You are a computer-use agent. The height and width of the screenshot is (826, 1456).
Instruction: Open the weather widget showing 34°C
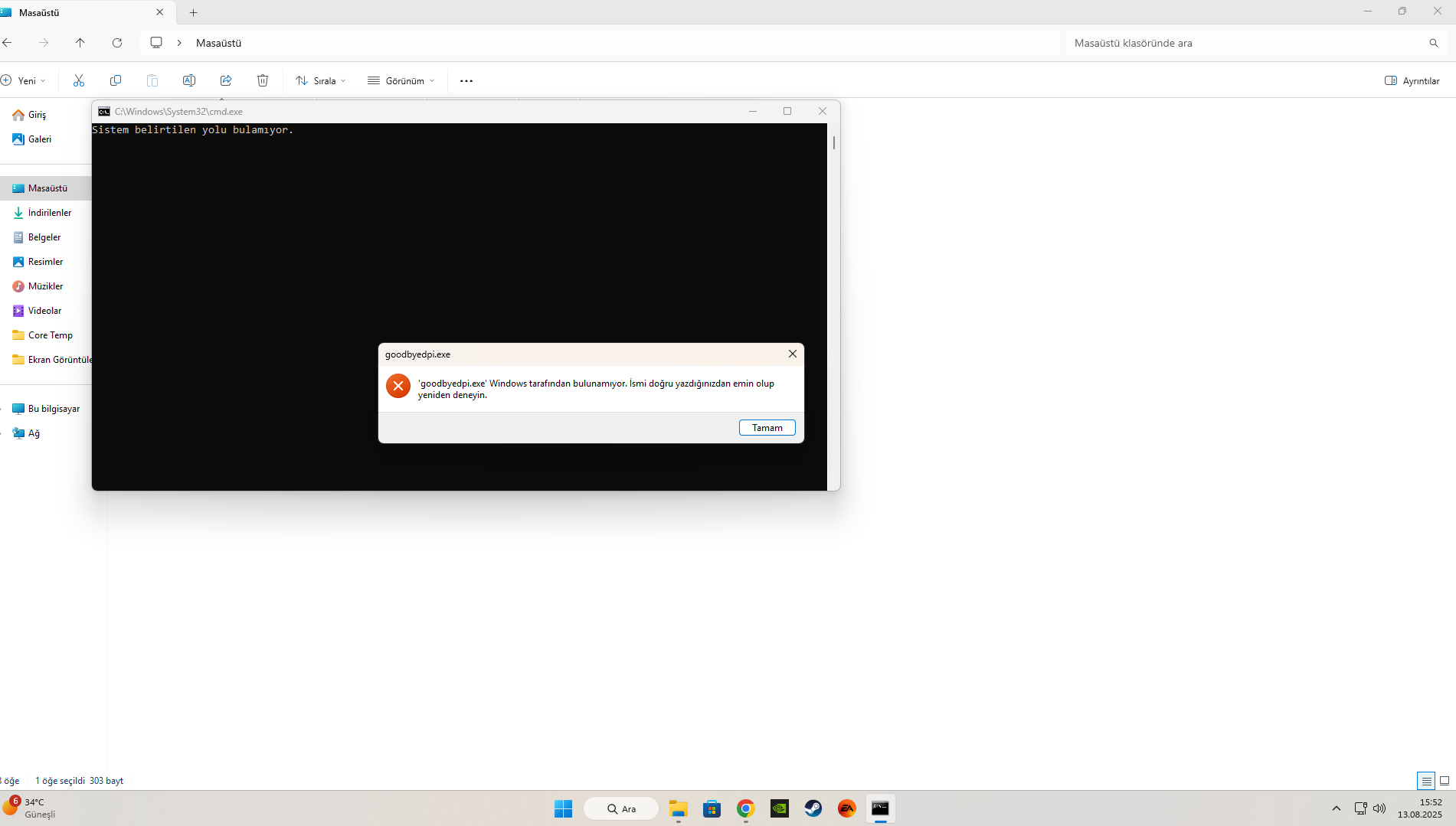pyautogui.click(x=31, y=808)
